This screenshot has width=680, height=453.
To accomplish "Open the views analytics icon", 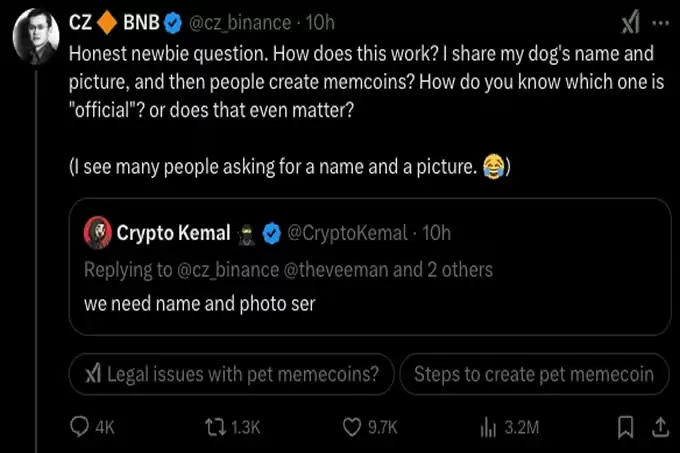I will [489, 427].
